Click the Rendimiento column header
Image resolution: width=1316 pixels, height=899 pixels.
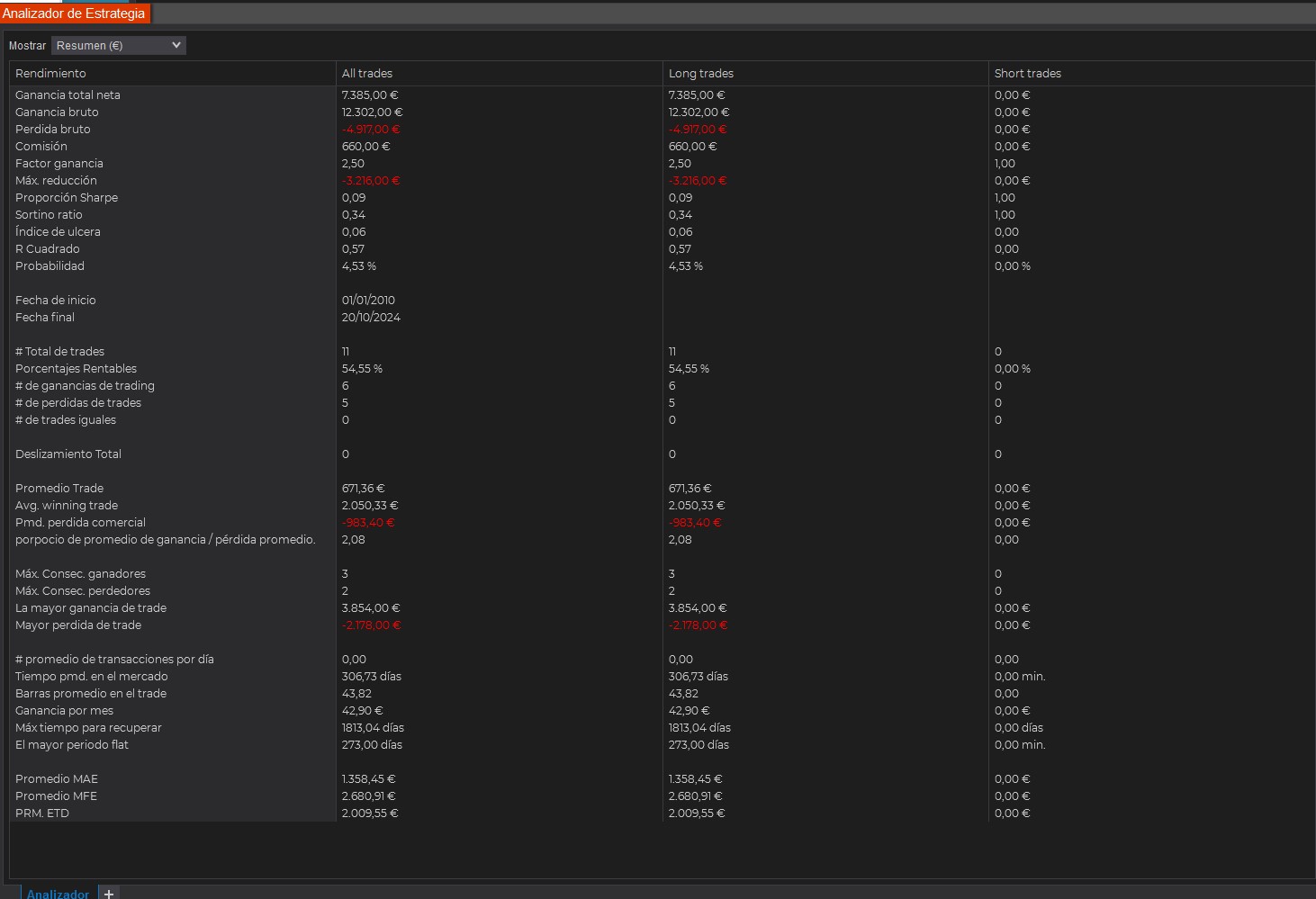click(50, 73)
